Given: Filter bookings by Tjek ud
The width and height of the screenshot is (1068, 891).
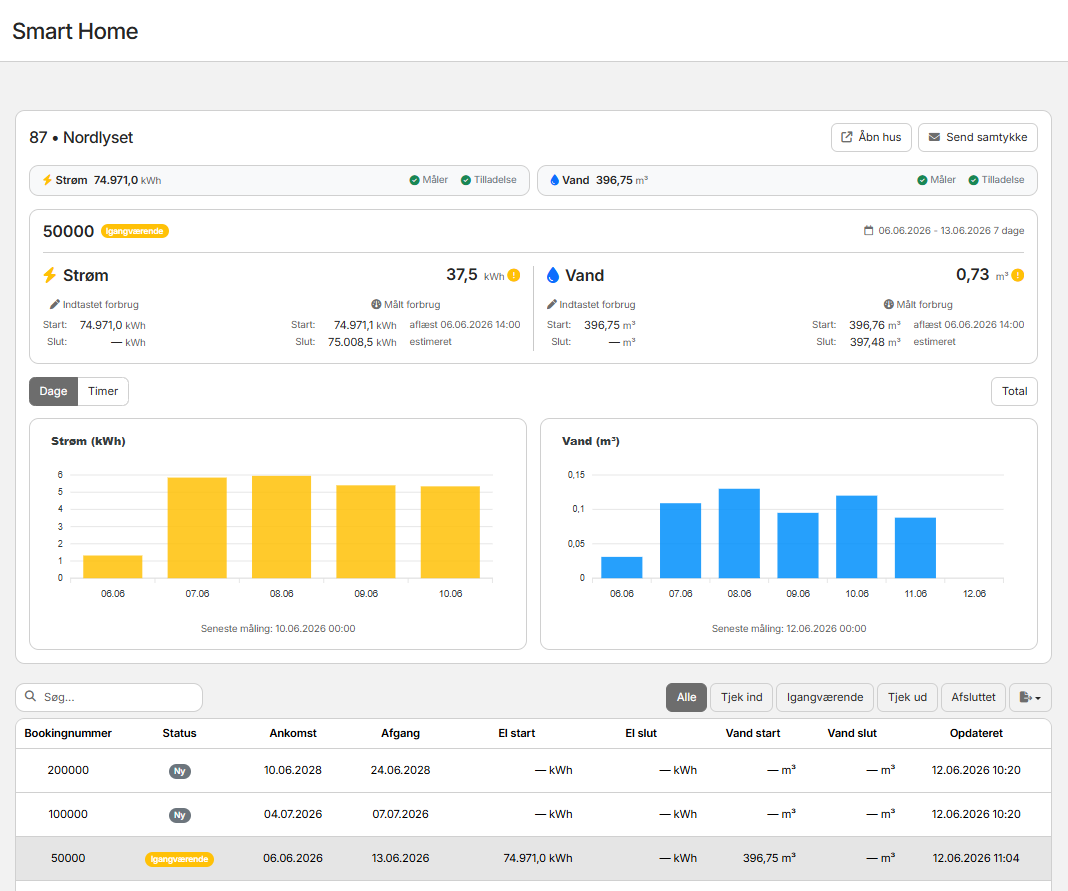Looking at the screenshot, I should click(x=907, y=698).
